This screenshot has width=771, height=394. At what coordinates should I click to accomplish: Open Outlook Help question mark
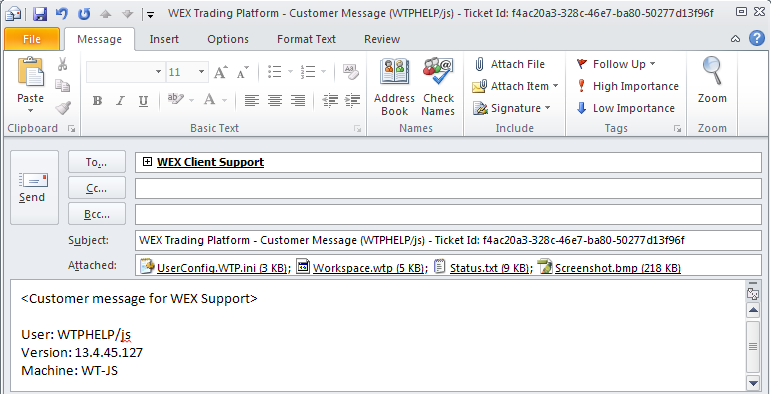pos(757,38)
